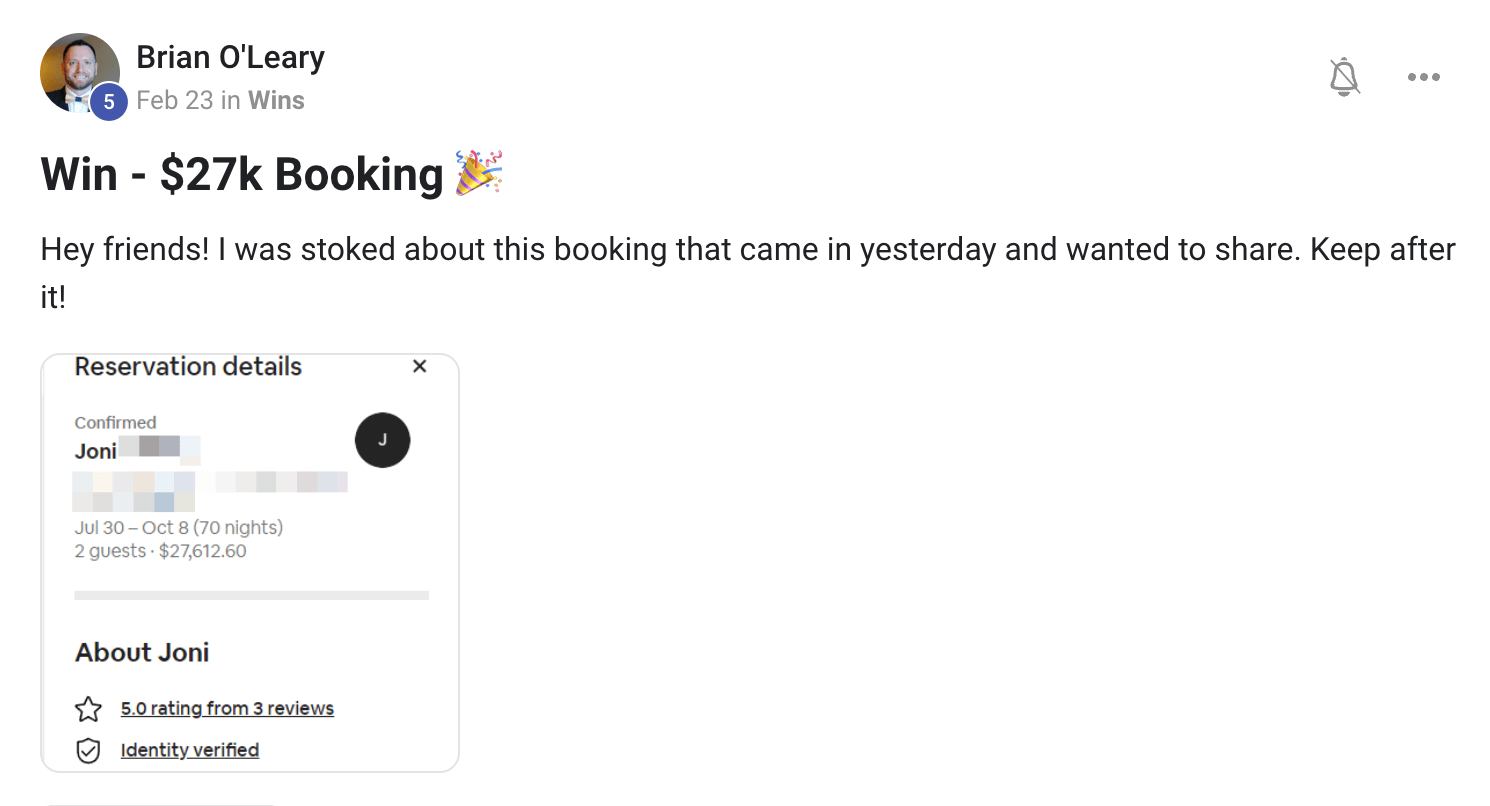Click the star rating icon
The width and height of the screenshot is (1490, 806).
pyautogui.click(x=89, y=710)
